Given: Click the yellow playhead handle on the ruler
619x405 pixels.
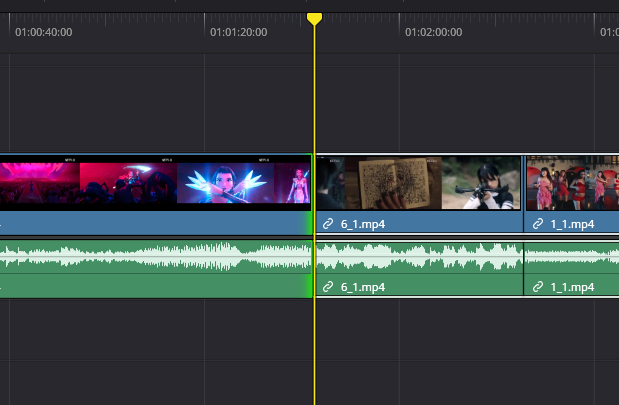Looking at the screenshot, I should click(314, 19).
